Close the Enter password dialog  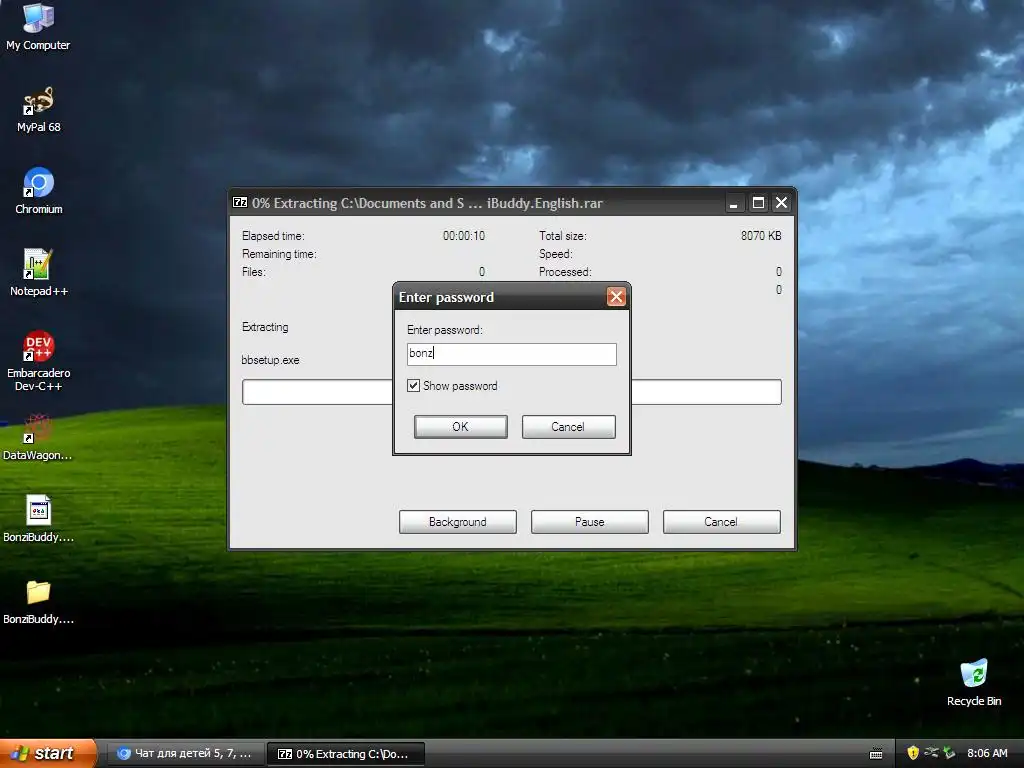coord(616,297)
